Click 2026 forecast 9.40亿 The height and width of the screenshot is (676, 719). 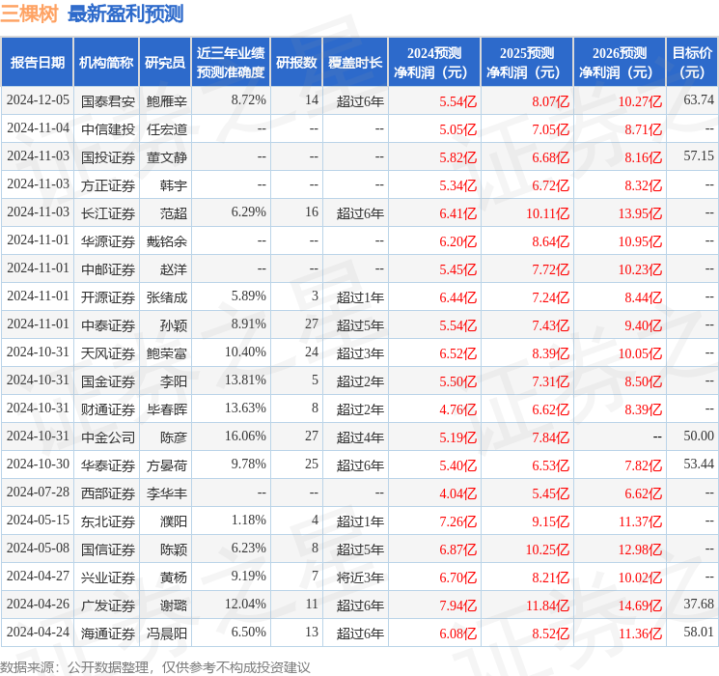coord(643,326)
